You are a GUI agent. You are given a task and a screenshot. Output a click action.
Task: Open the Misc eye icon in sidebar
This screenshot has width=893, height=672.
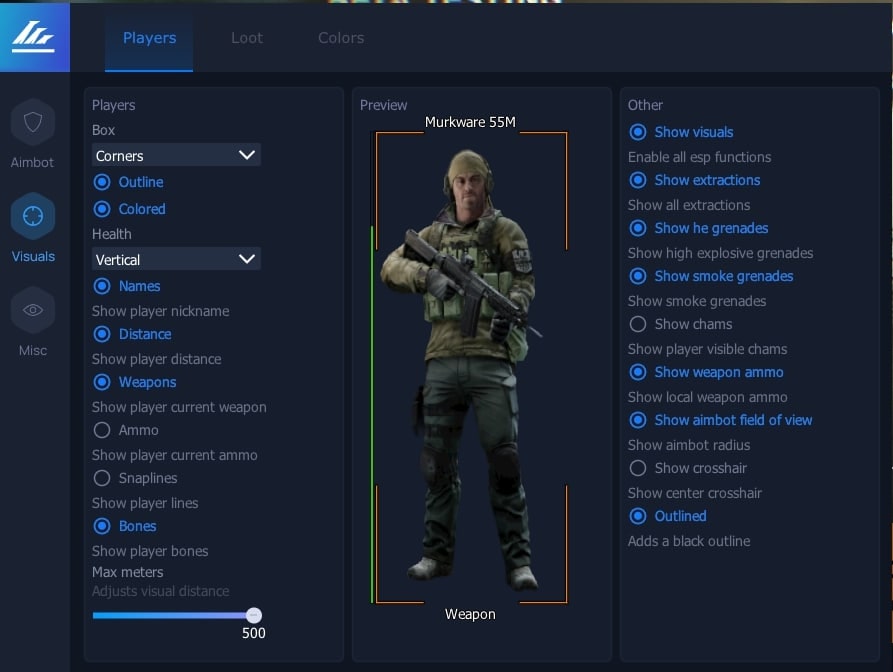pyautogui.click(x=33, y=310)
